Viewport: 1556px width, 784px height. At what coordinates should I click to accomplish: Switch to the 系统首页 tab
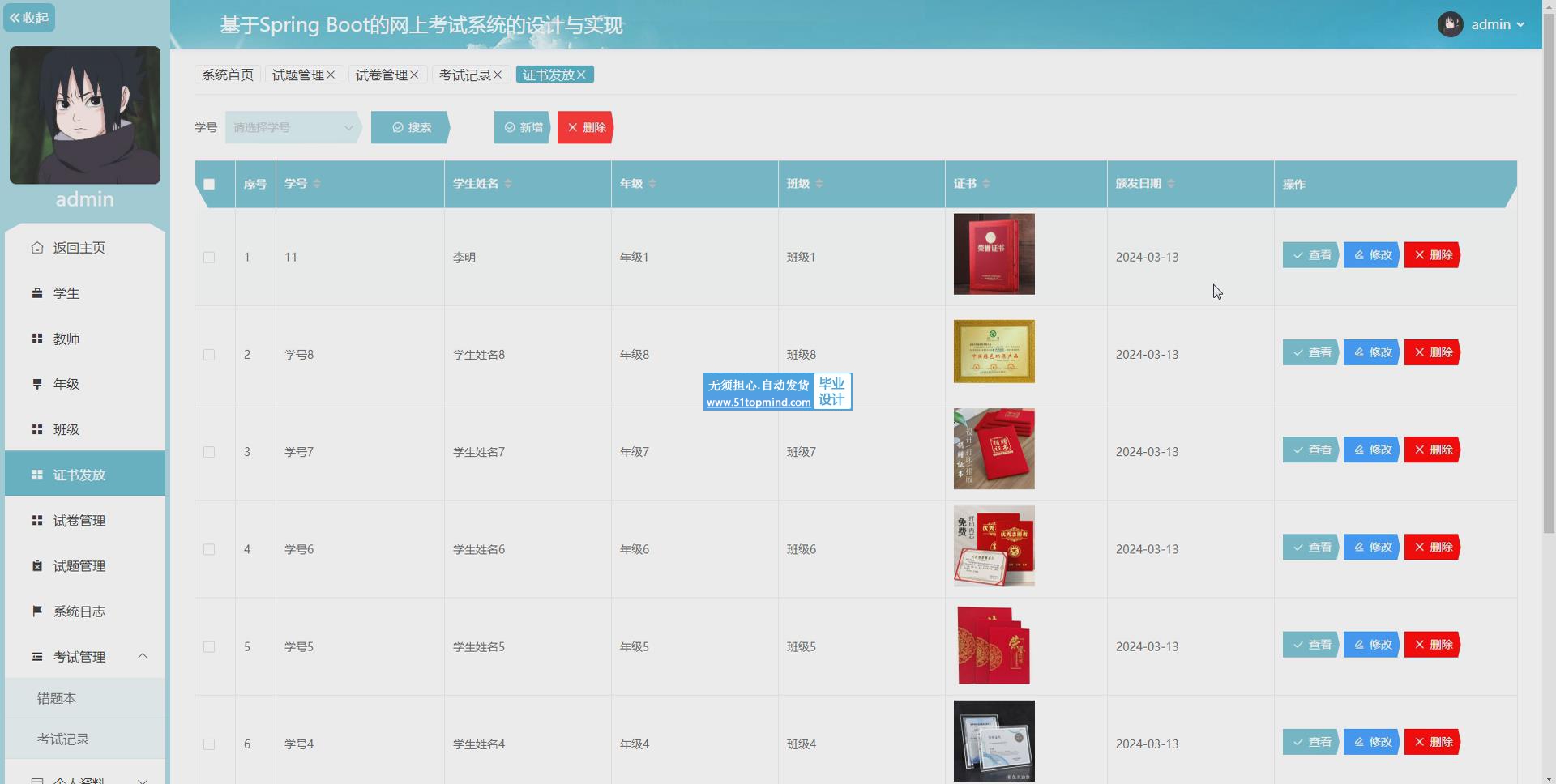pos(227,75)
